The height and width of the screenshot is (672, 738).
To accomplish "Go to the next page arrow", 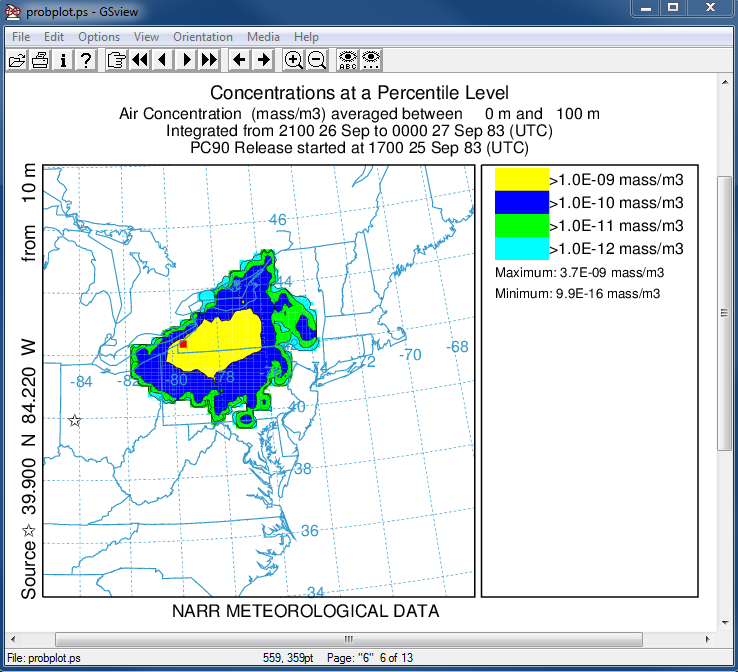I will (186, 60).
